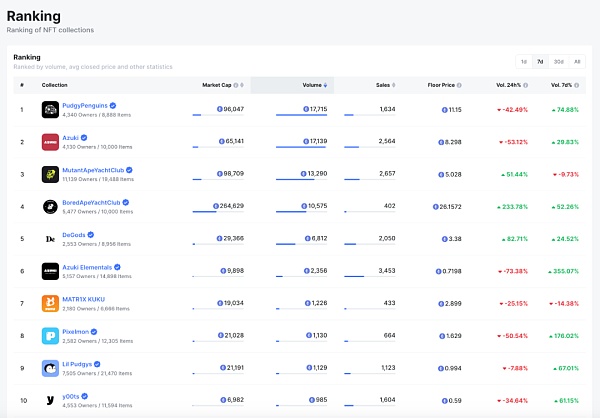Viewport: 600px width, 418px height.
Task: Select the All time range tab
Action: point(576,61)
